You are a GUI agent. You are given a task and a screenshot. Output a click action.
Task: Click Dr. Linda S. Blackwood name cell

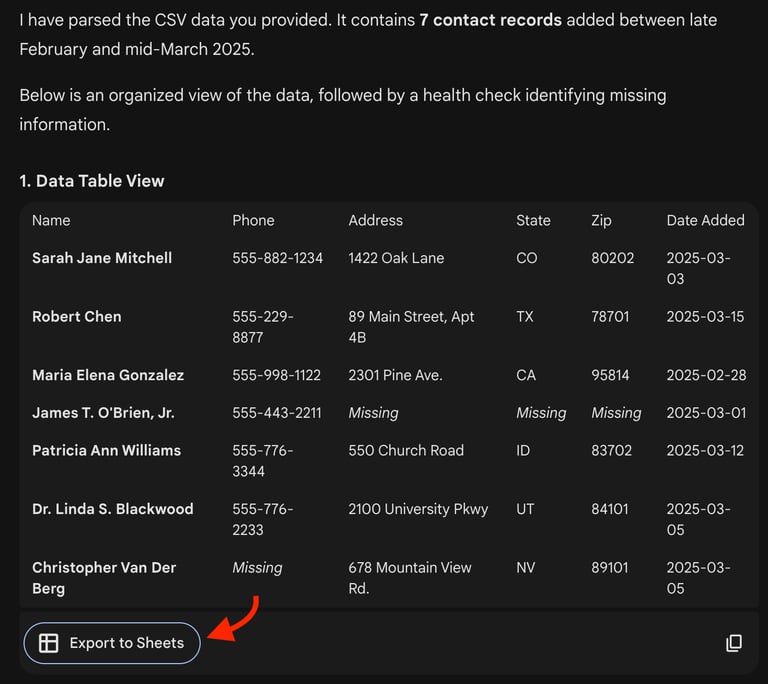[112, 509]
